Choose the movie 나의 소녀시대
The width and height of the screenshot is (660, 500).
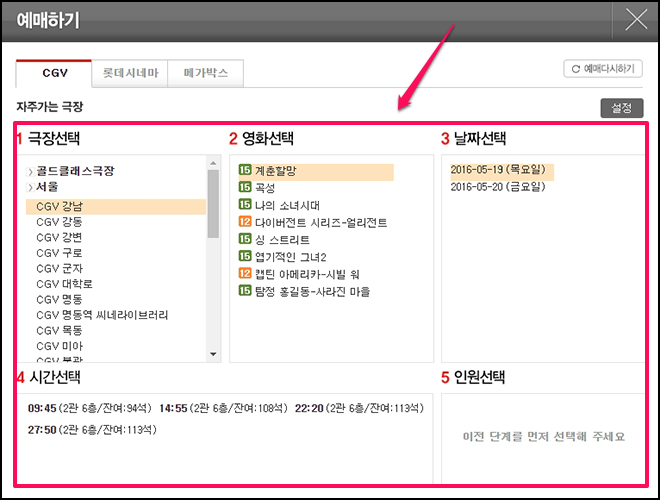click(287, 205)
